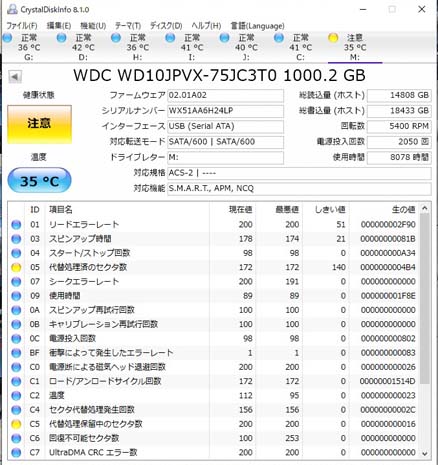Go to previous disk with left arrow

(15, 77)
